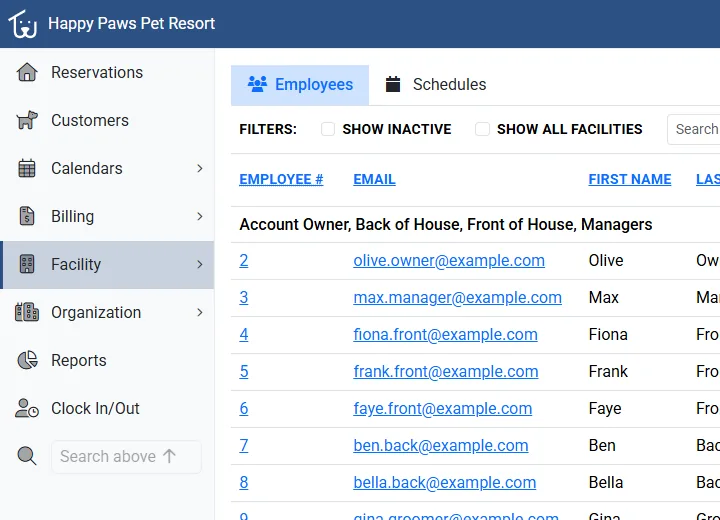Click the Billing invoice icon
720x520 pixels.
point(27,216)
